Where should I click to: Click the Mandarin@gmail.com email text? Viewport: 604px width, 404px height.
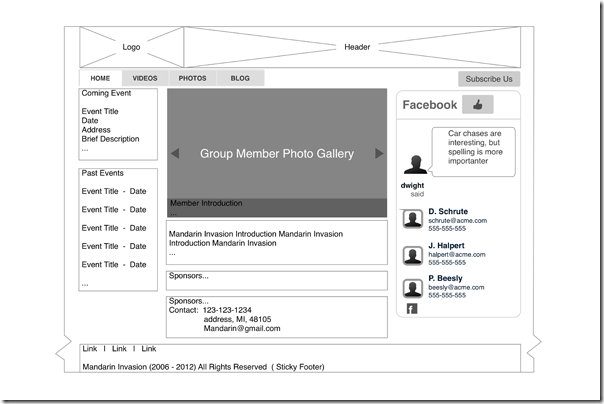coord(242,329)
